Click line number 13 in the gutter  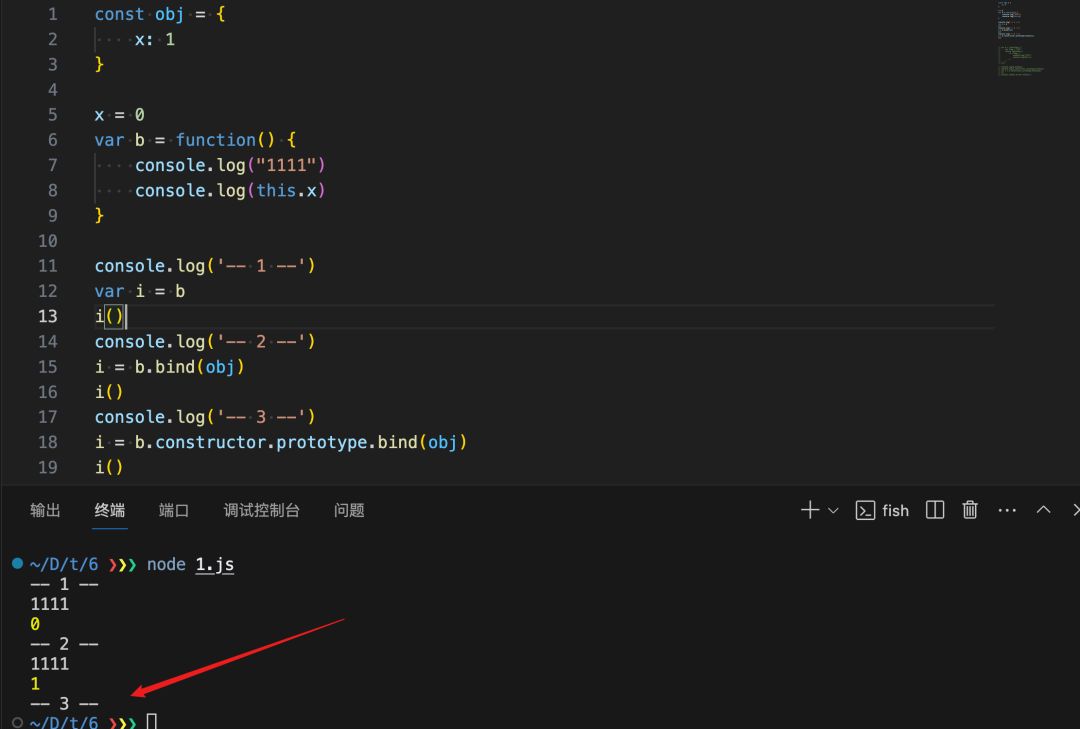47,316
